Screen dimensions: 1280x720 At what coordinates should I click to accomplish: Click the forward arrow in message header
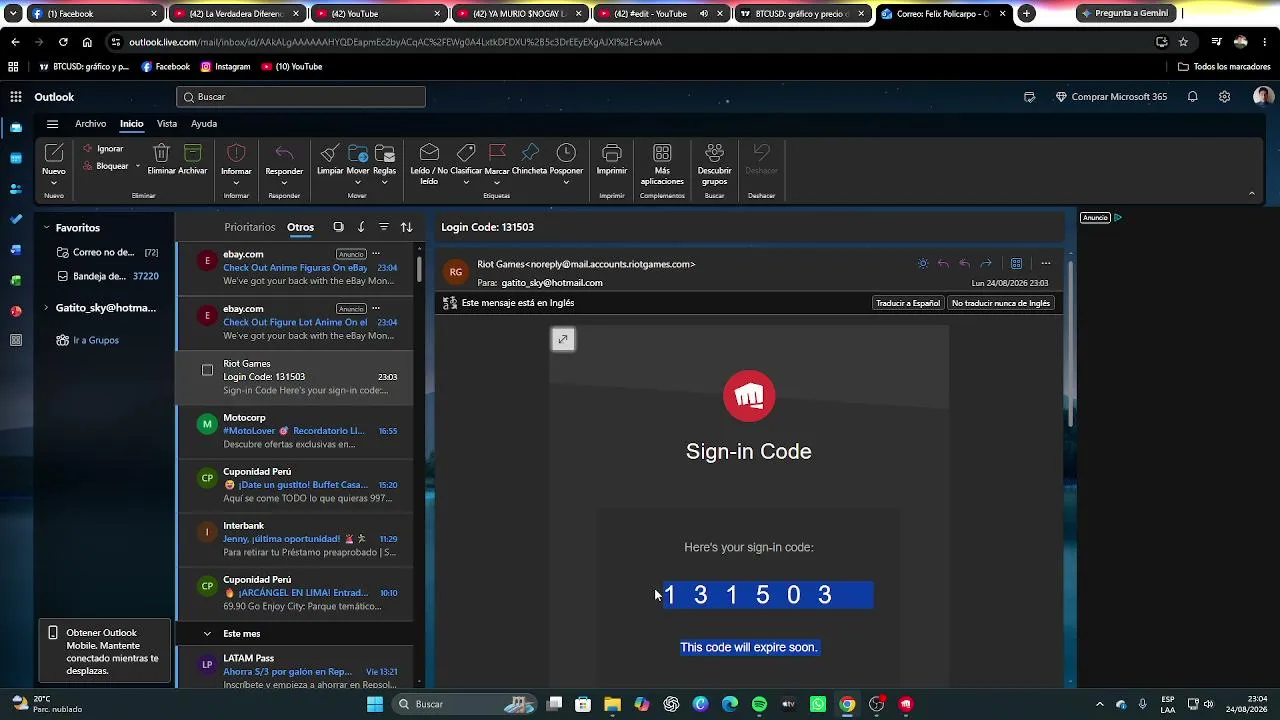tap(986, 264)
